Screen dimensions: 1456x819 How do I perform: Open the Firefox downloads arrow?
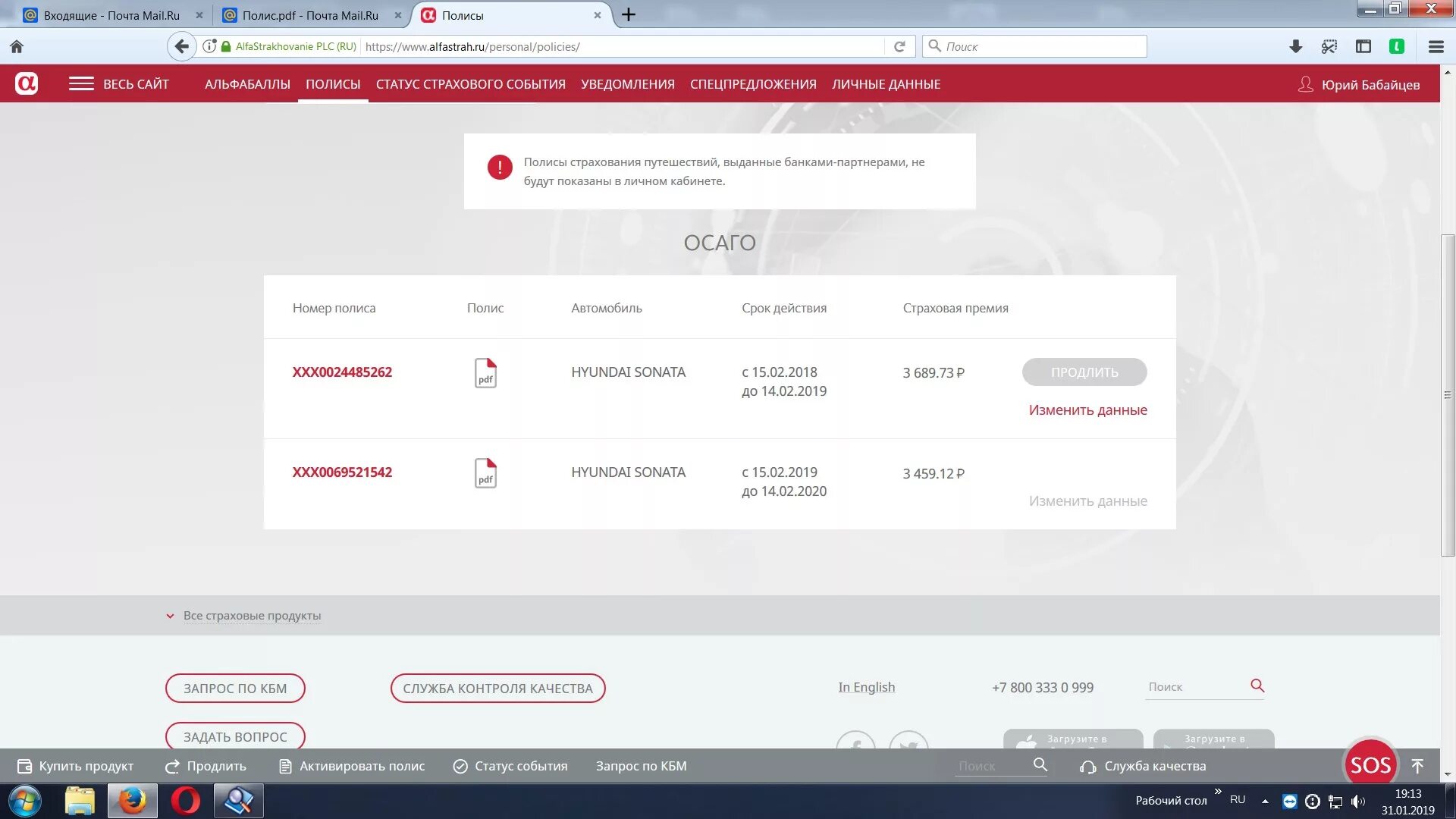pos(1295,47)
